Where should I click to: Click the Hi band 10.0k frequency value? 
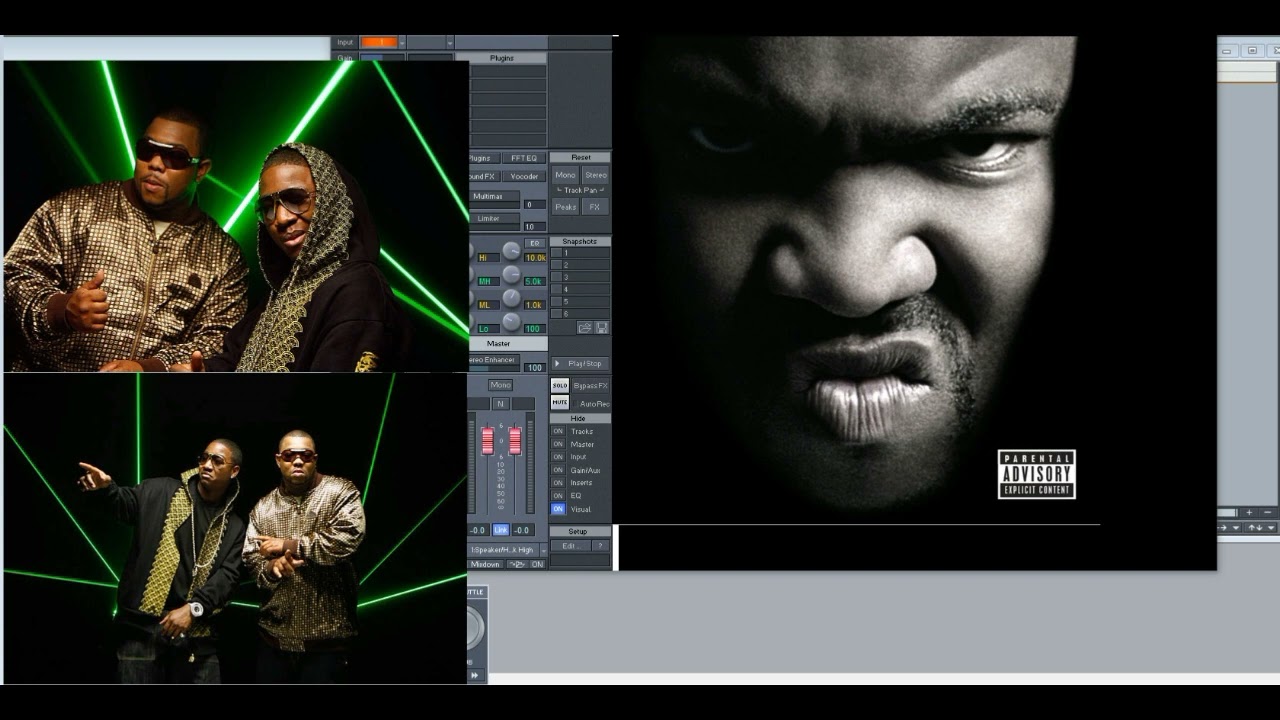tap(535, 257)
